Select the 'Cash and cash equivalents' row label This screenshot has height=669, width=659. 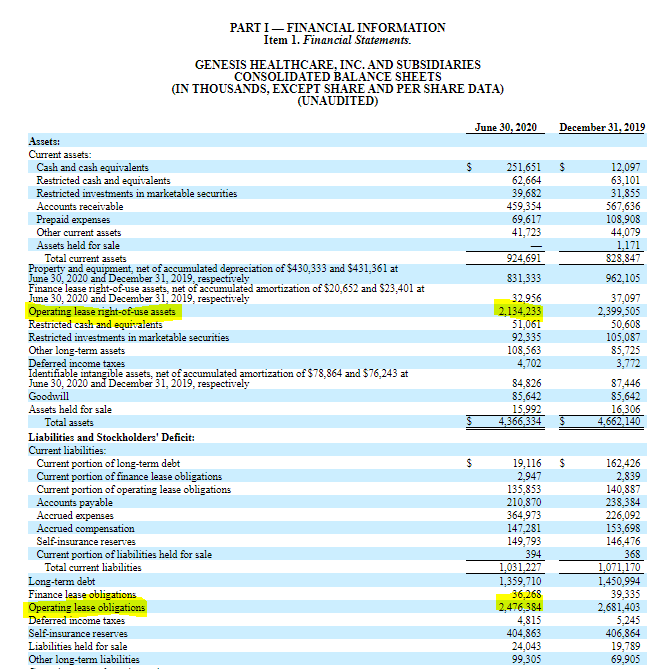93,167
